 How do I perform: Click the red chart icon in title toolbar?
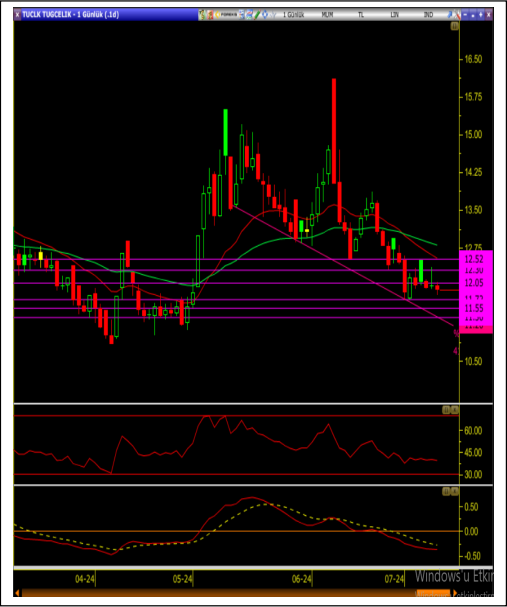[x=210, y=15]
